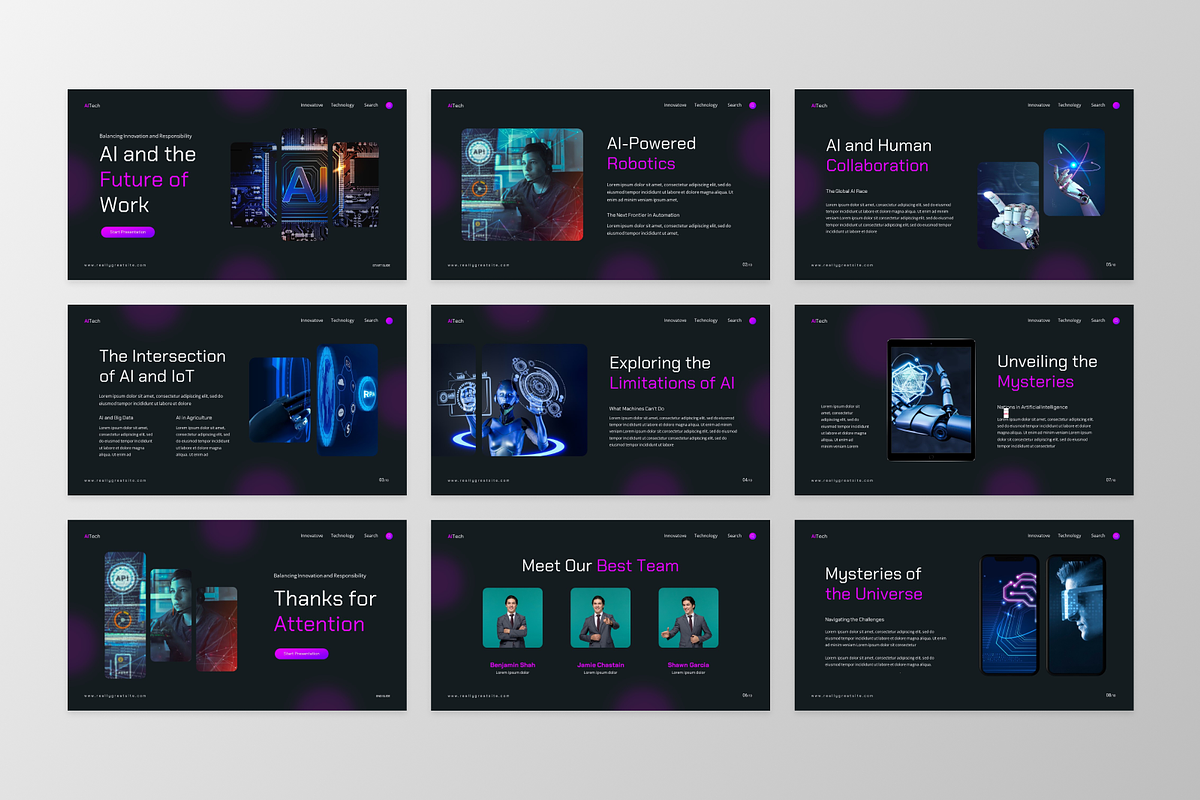
Task: Click the purple circle icon on the Mysteries of the Universe slide
Action: click(1116, 536)
